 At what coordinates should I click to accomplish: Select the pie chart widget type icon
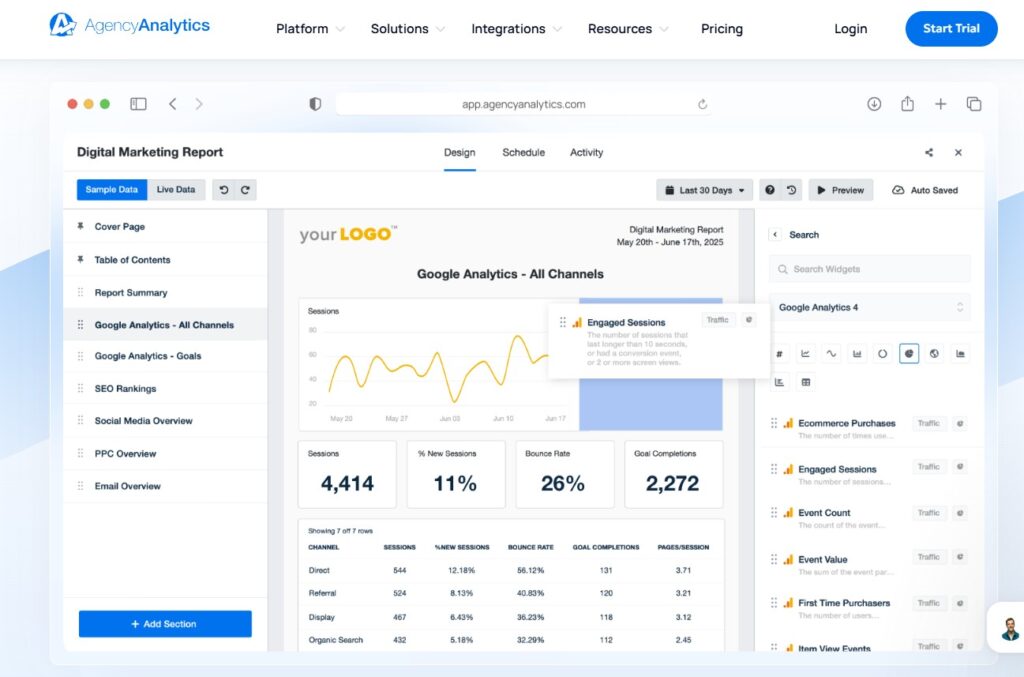pos(908,354)
